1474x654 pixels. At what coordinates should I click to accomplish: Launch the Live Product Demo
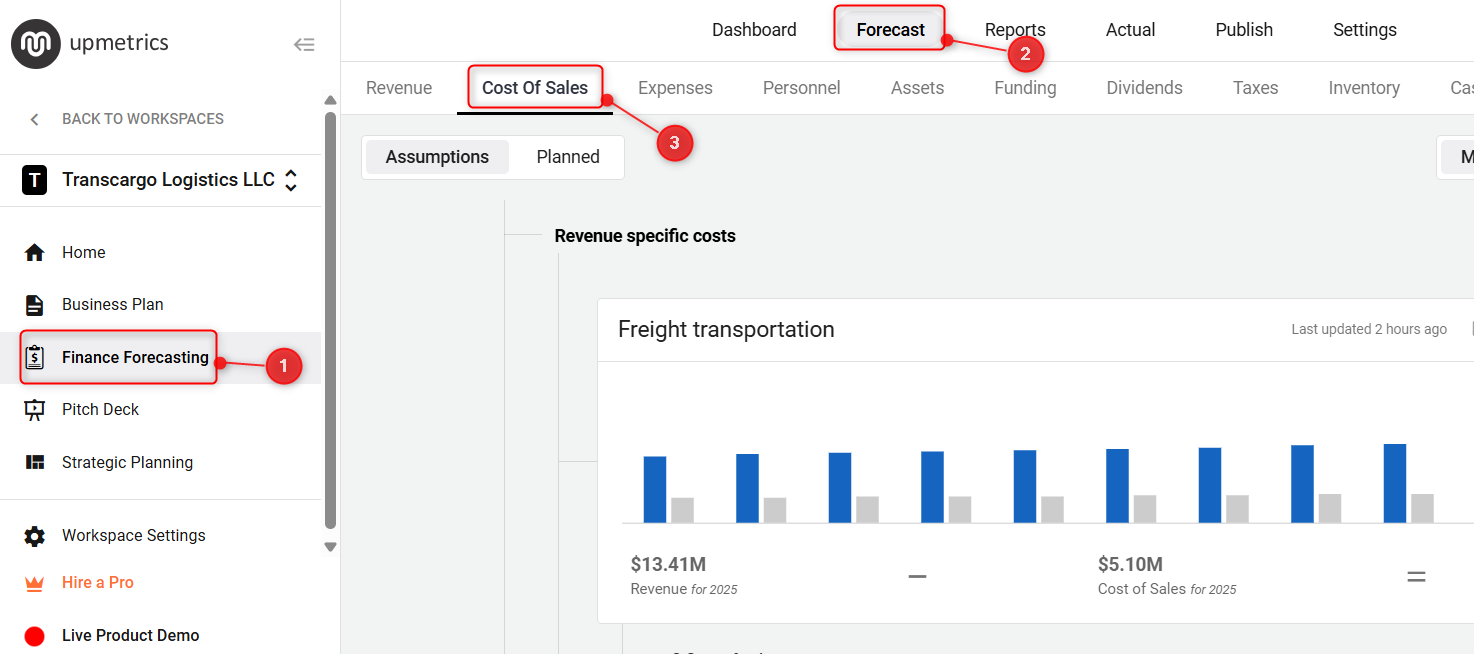(131, 636)
